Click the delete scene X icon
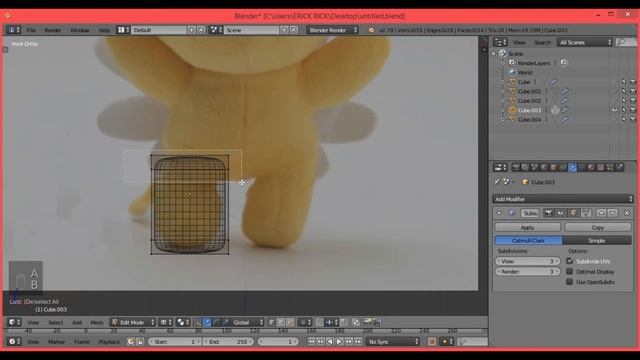The height and width of the screenshot is (360, 640). pos(294,30)
